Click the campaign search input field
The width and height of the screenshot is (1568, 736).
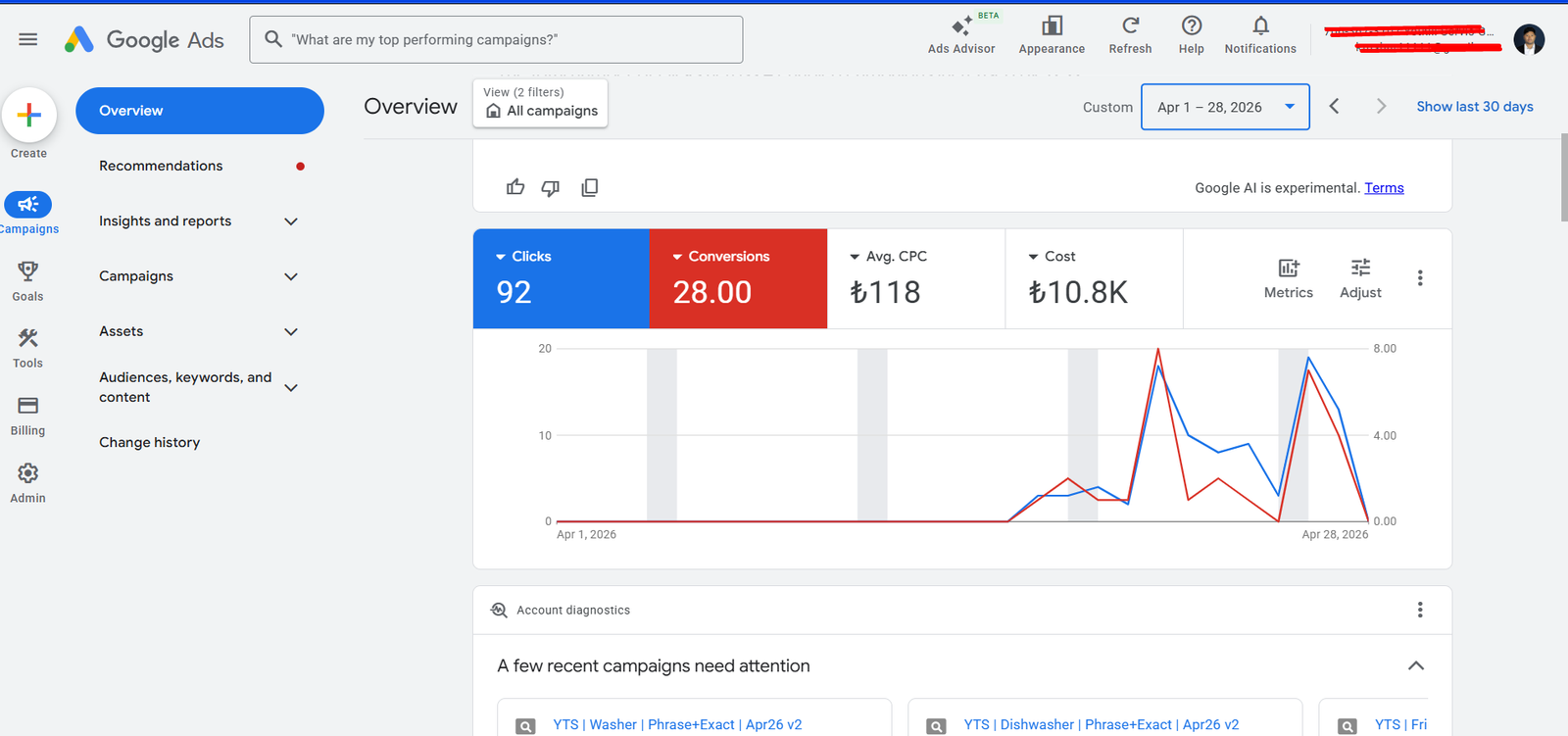click(x=496, y=39)
